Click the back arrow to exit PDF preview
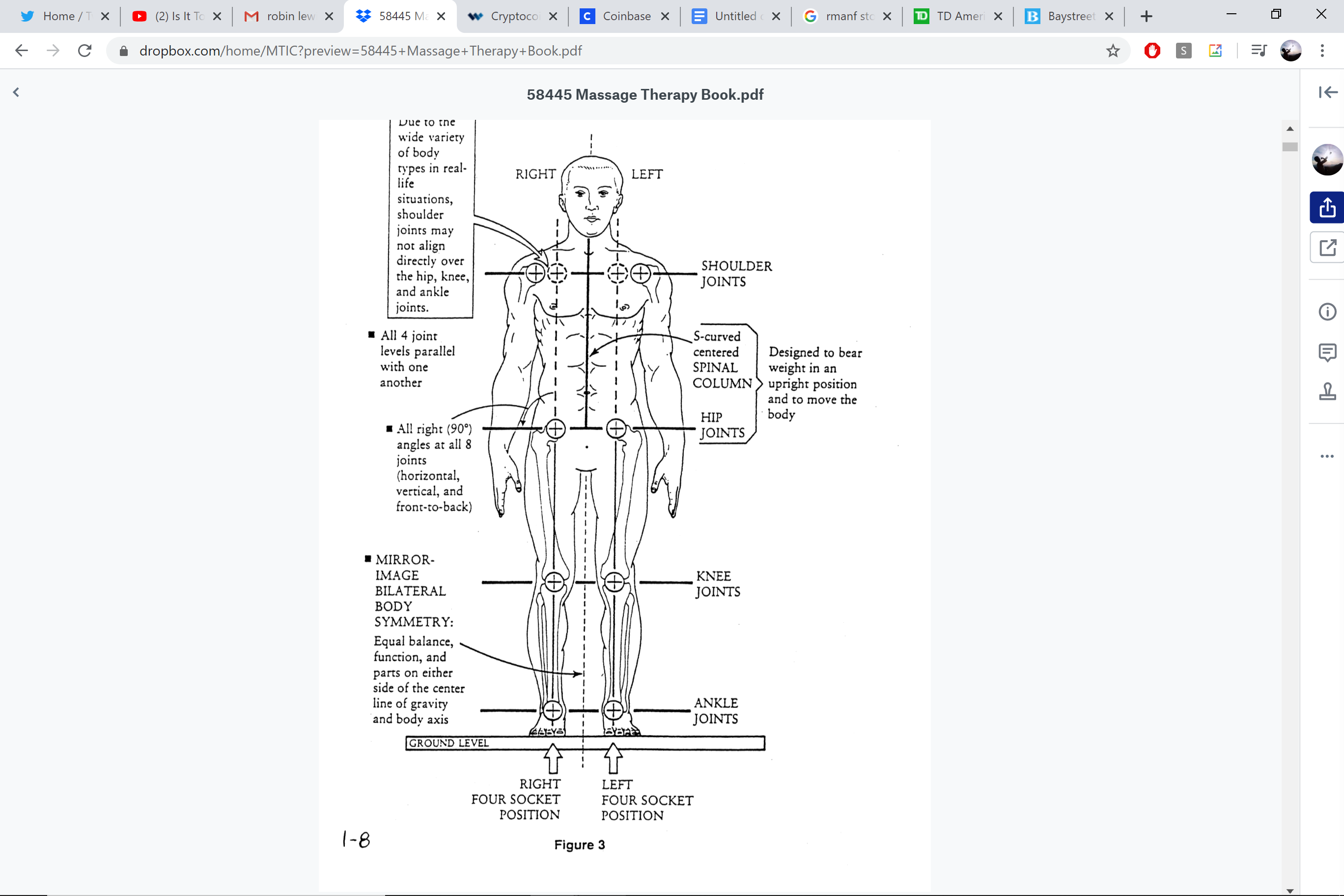This screenshot has height=896, width=1344. click(x=16, y=92)
